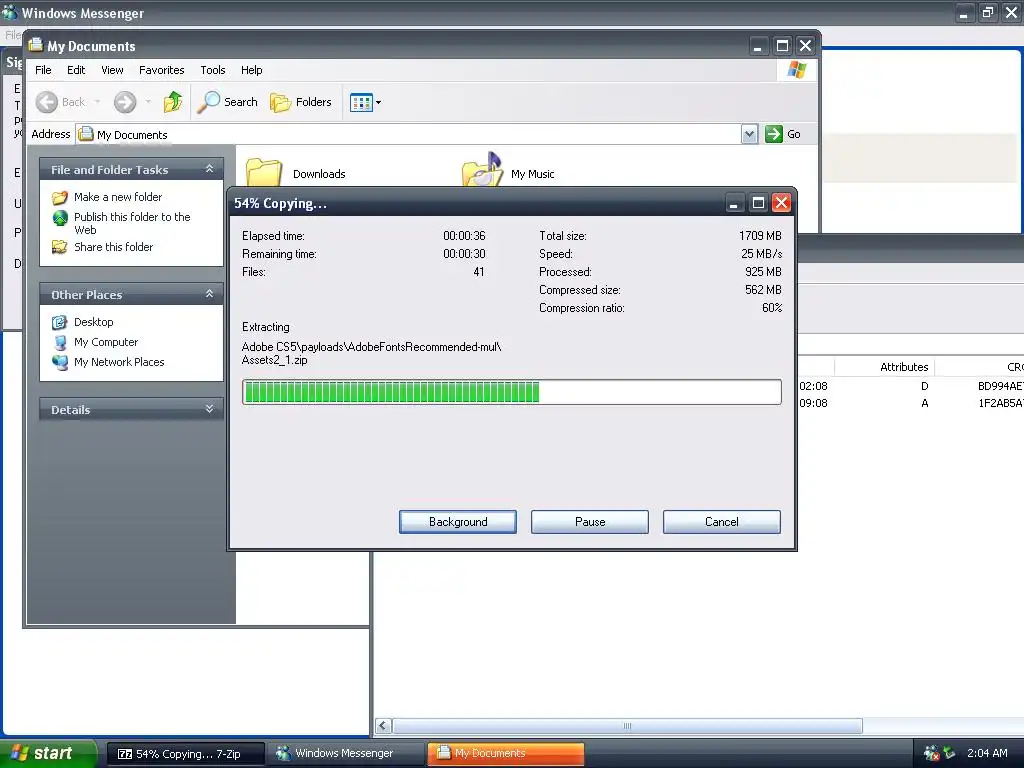The height and width of the screenshot is (768, 1024).
Task: Click the green arrow tray icon
Action: pos(949,753)
